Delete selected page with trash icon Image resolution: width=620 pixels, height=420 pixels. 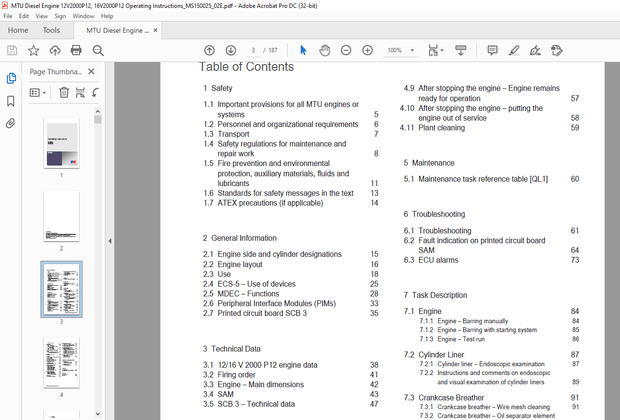[64, 93]
